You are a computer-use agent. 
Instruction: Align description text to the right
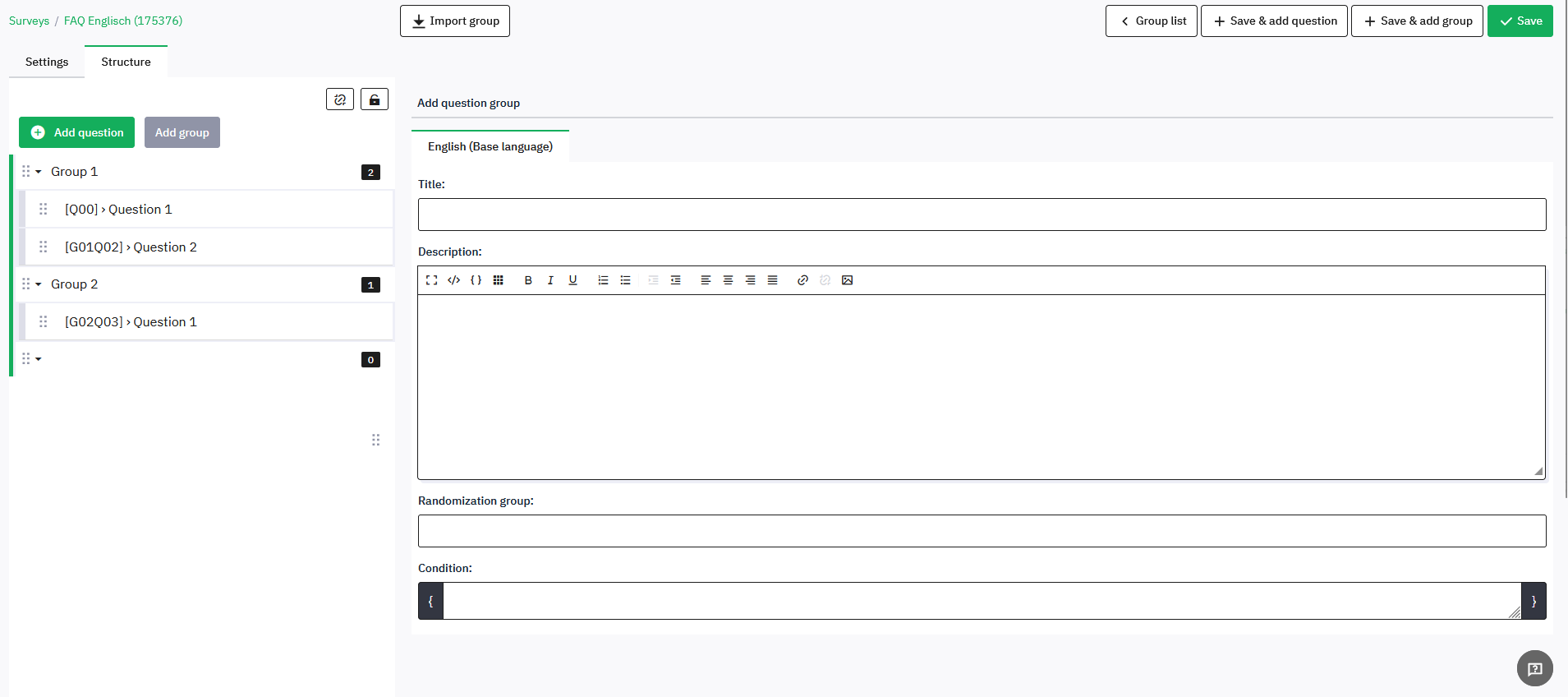pyautogui.click(x=750, y=280)
